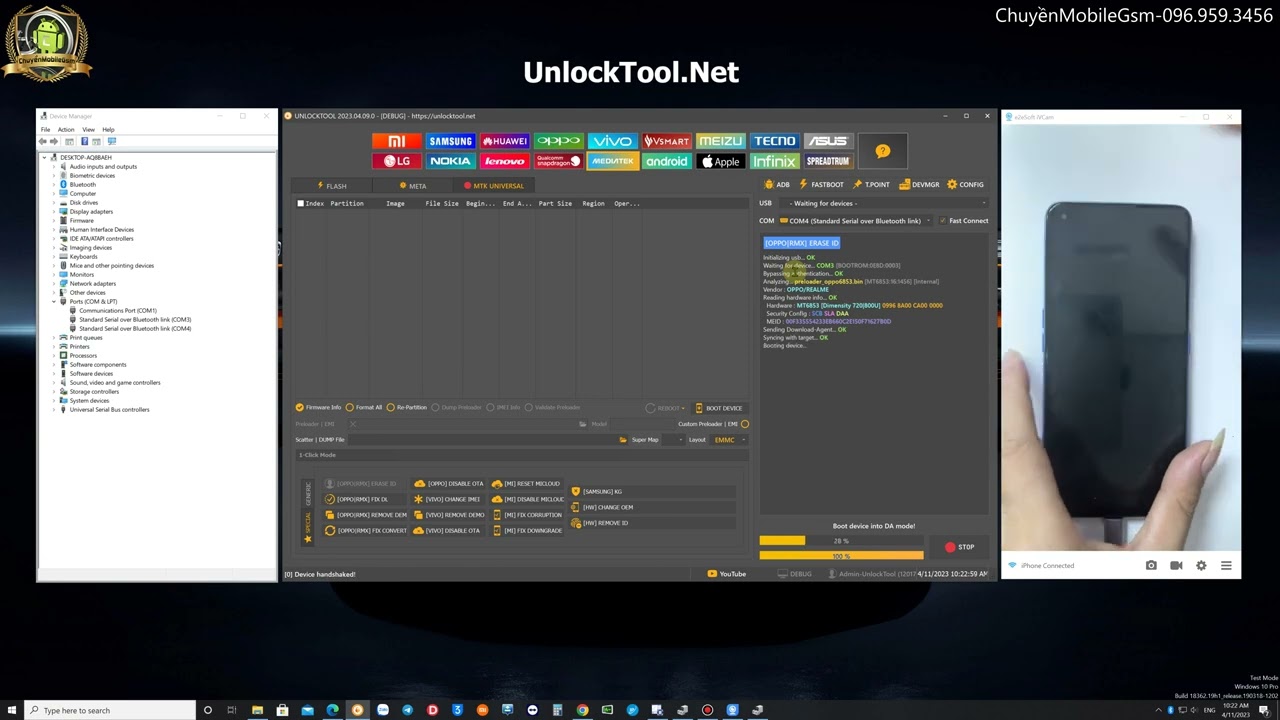
Task: Click the STOP button
Action: (x=959, y=547)
